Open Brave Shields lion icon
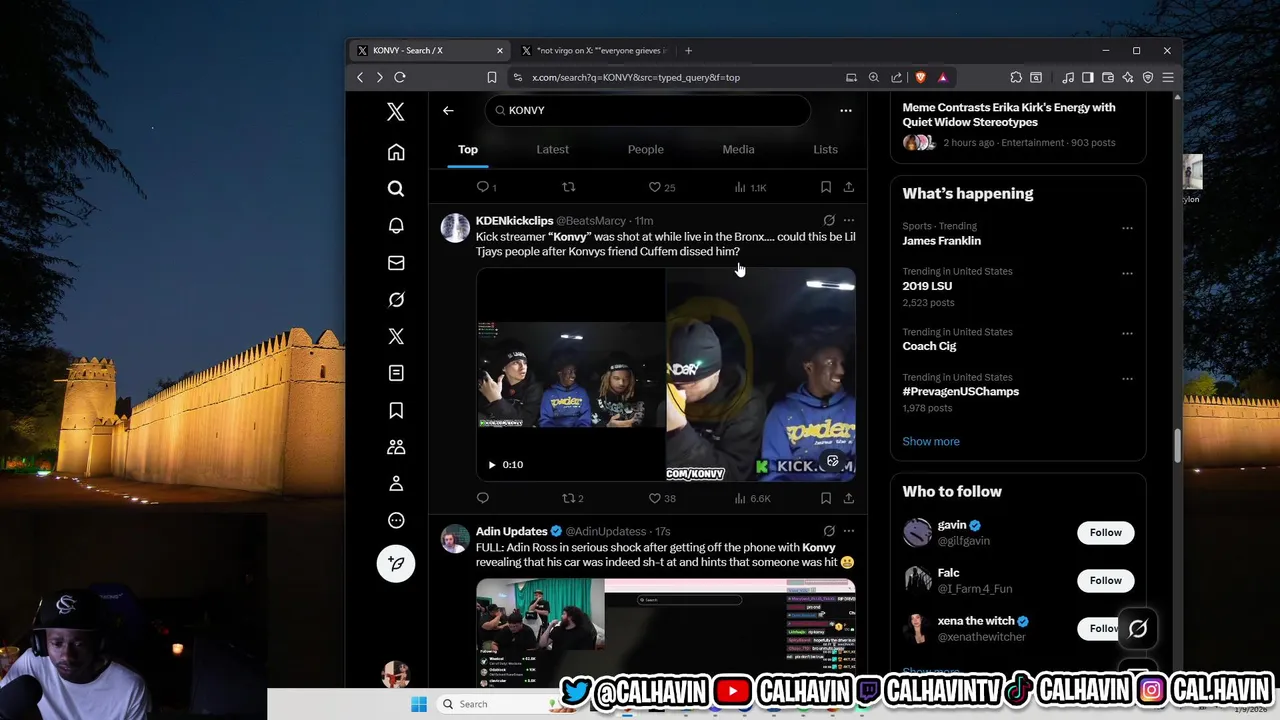 pos(921,77)
